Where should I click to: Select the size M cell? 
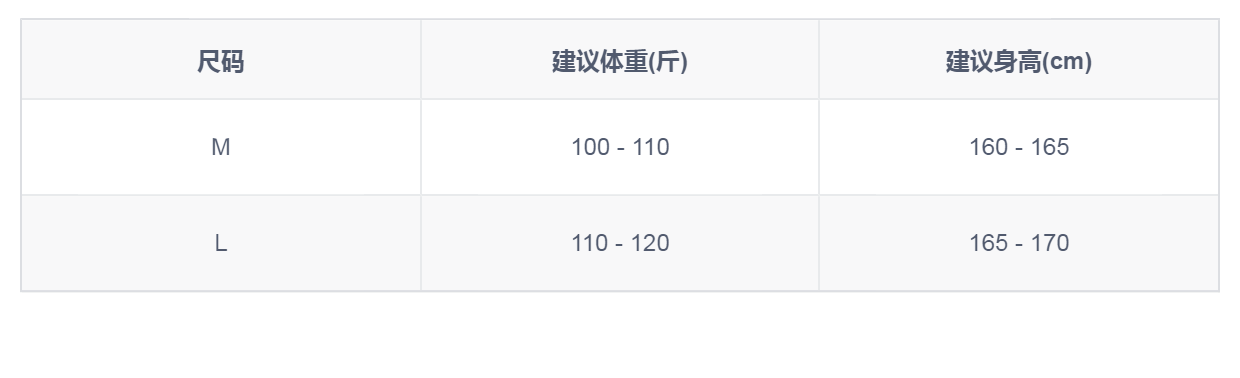click(x=221, y=147)
